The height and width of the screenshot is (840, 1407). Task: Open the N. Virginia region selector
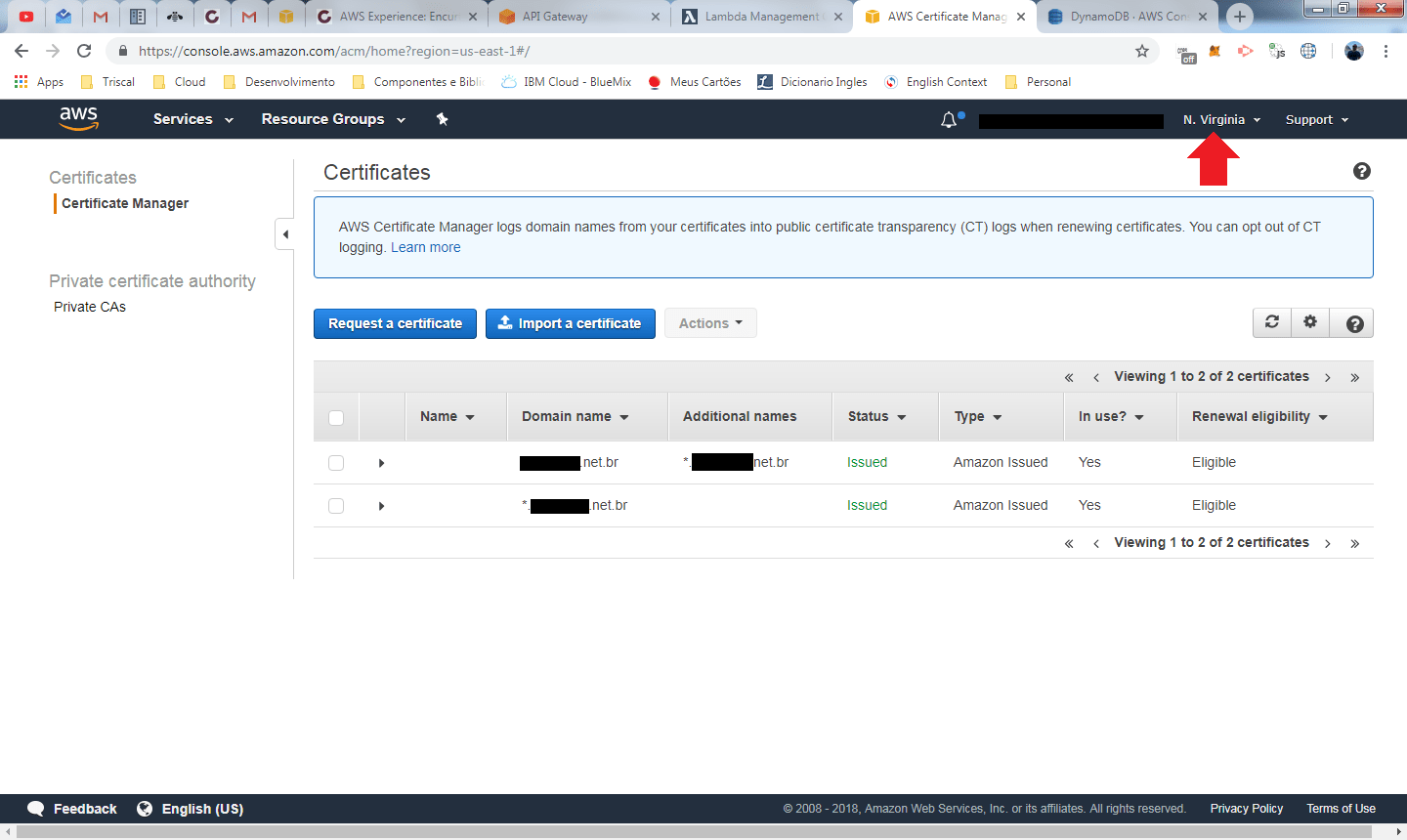pyautogui.click(x=1221, y=119)
